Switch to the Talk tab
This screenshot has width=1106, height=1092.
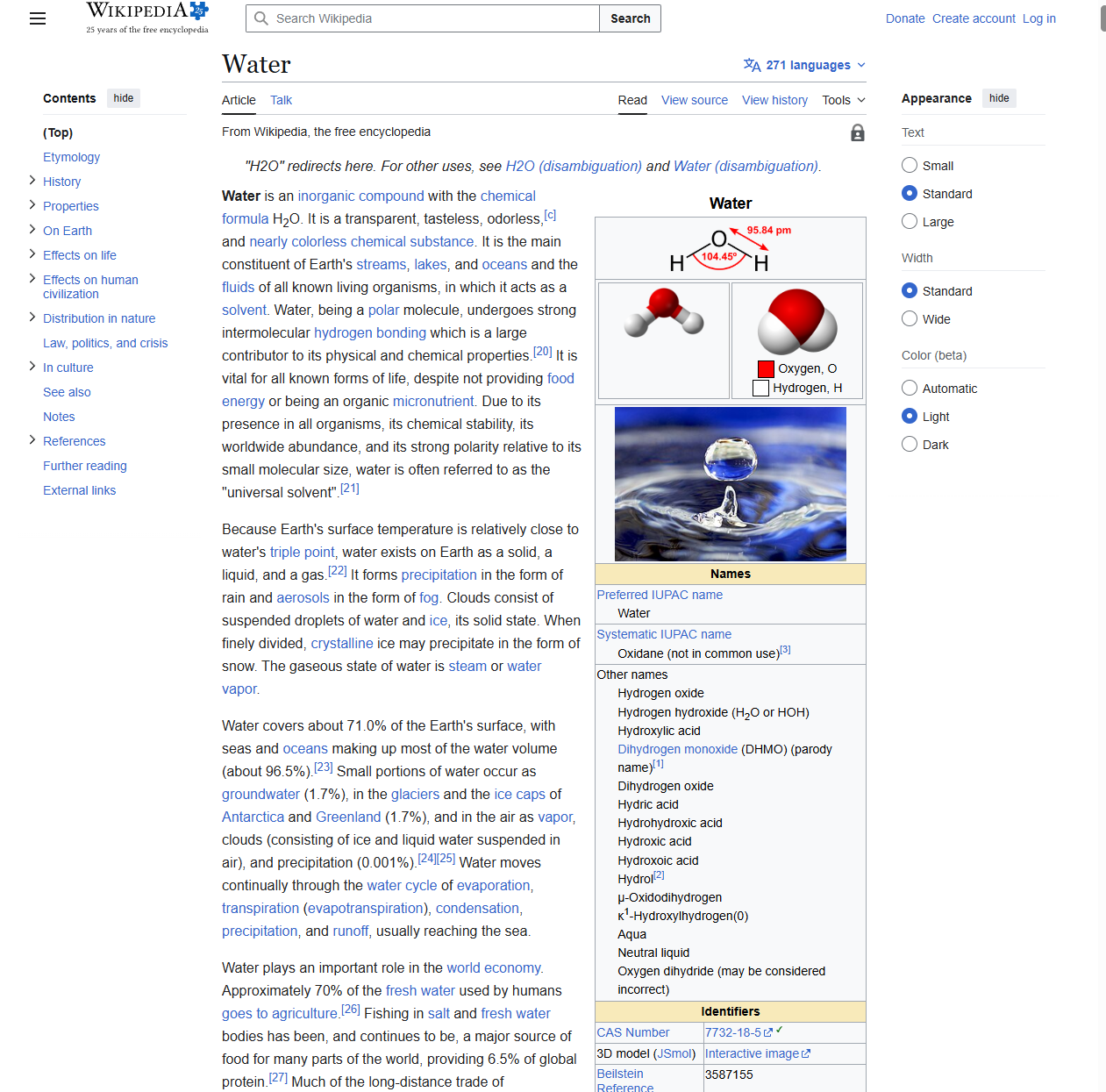281,100
